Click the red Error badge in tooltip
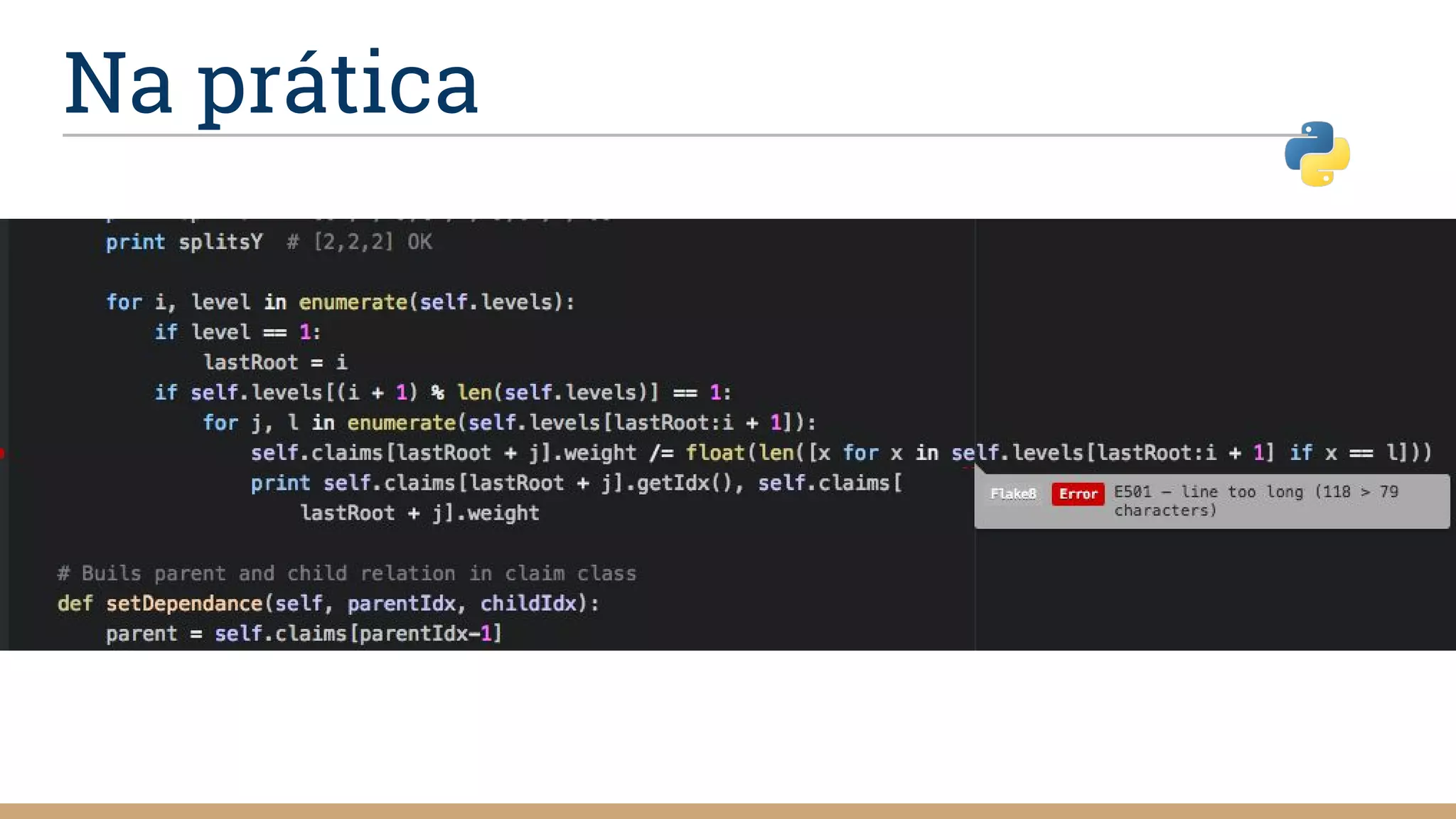The height and width of the screenshot is (819, 1456). point(1077,494)
